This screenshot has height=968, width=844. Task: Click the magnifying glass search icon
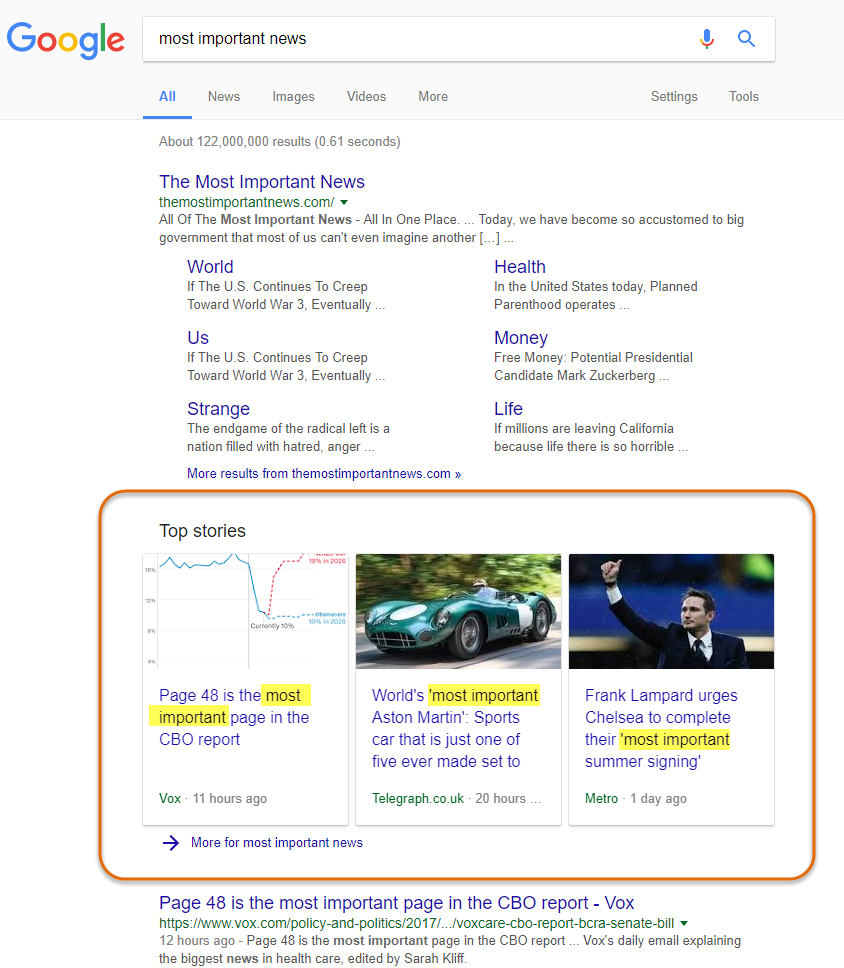coord(746,39)
